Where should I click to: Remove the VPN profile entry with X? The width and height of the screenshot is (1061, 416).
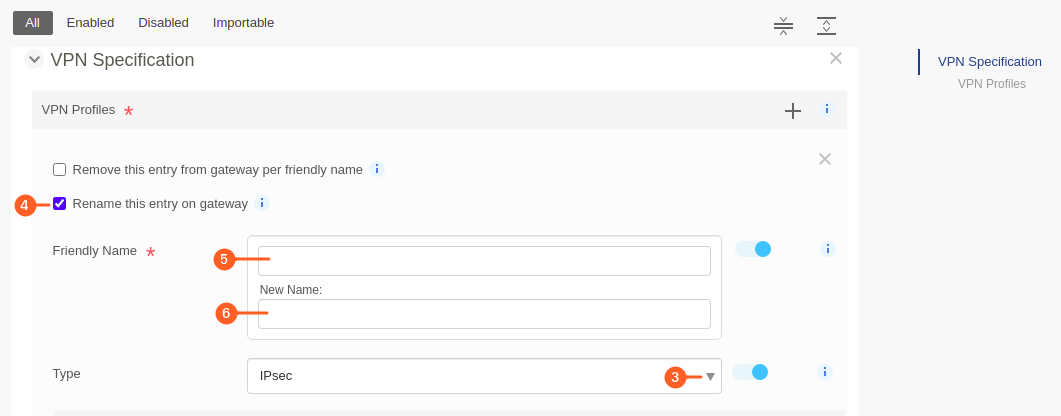[824, 159]
